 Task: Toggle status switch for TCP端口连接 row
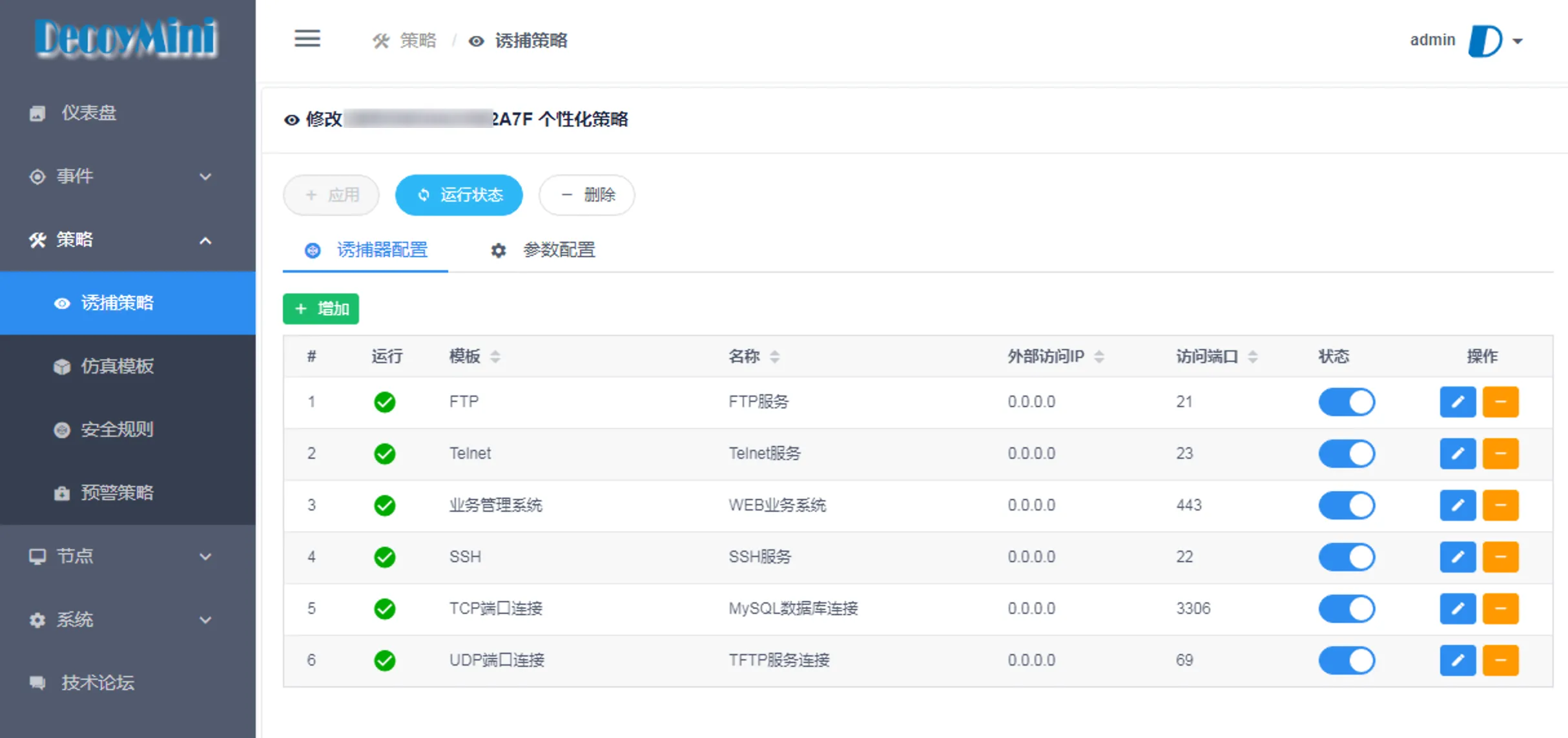click(1347, 609)
